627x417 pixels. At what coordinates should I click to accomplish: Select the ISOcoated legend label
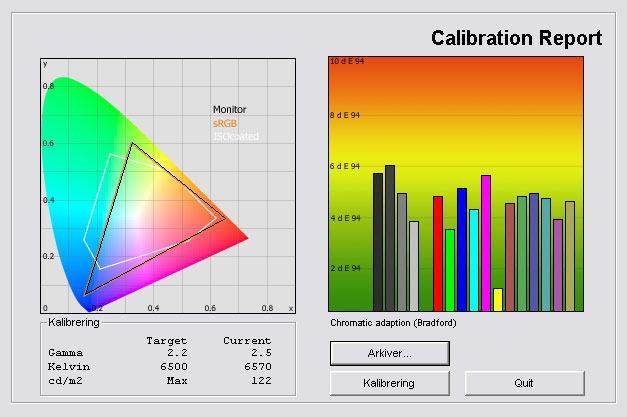[x=236, y=136]
